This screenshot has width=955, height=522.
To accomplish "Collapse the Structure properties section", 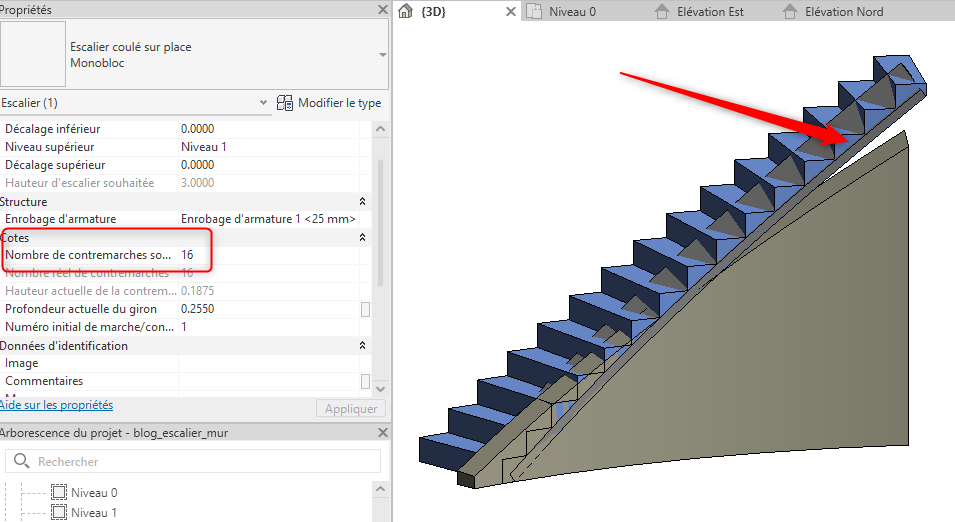I will click(362, 202).
